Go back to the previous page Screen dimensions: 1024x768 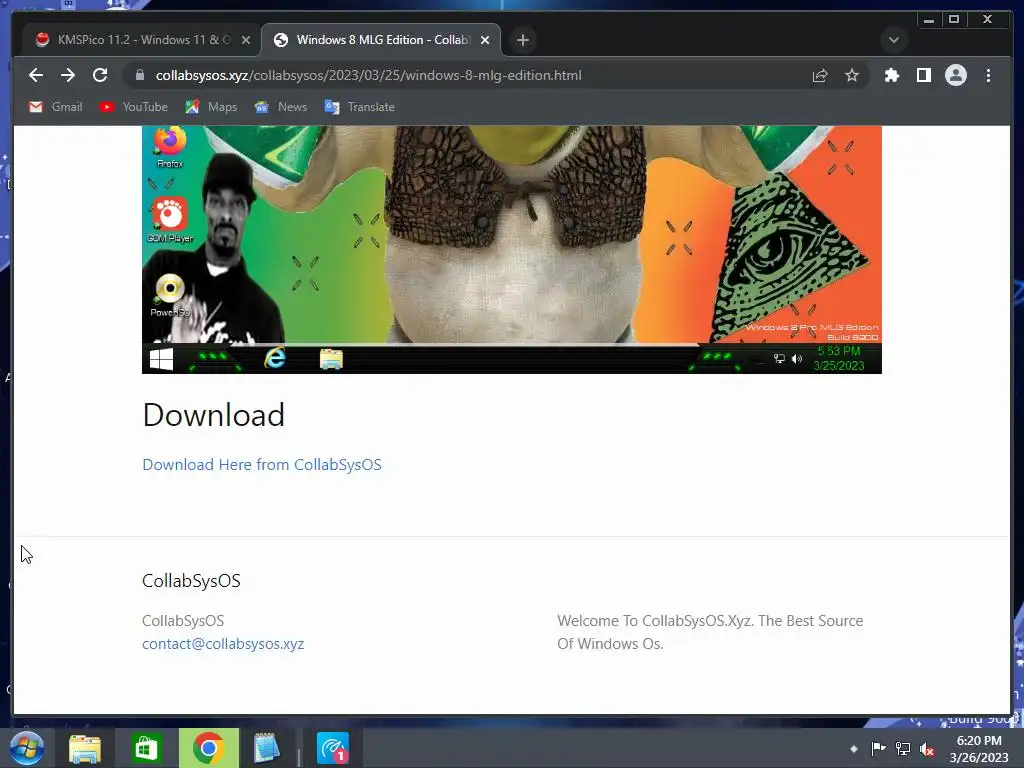click(36, 75)
